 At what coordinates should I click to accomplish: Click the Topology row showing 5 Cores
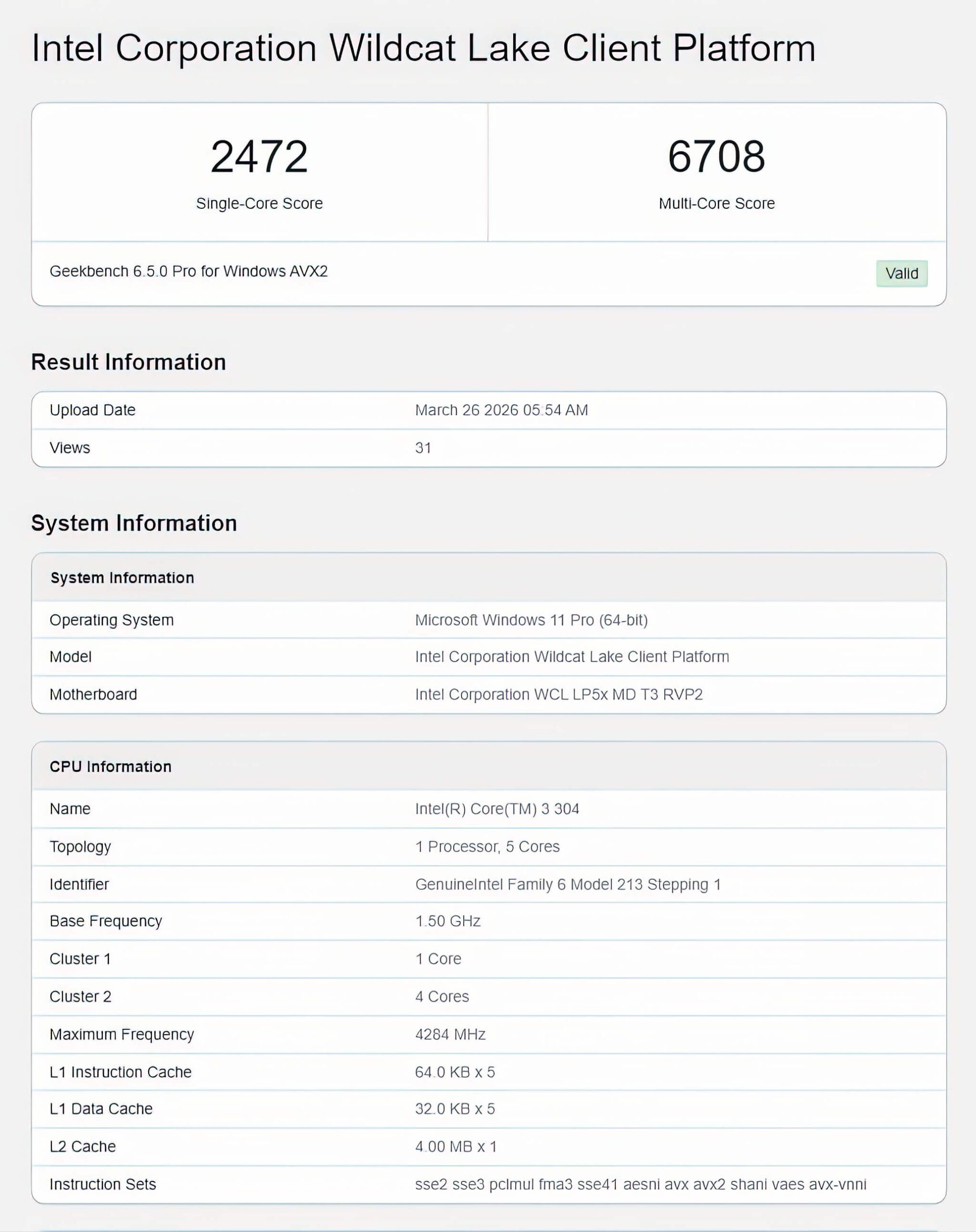pyautogui.click(x=487, y=847)
